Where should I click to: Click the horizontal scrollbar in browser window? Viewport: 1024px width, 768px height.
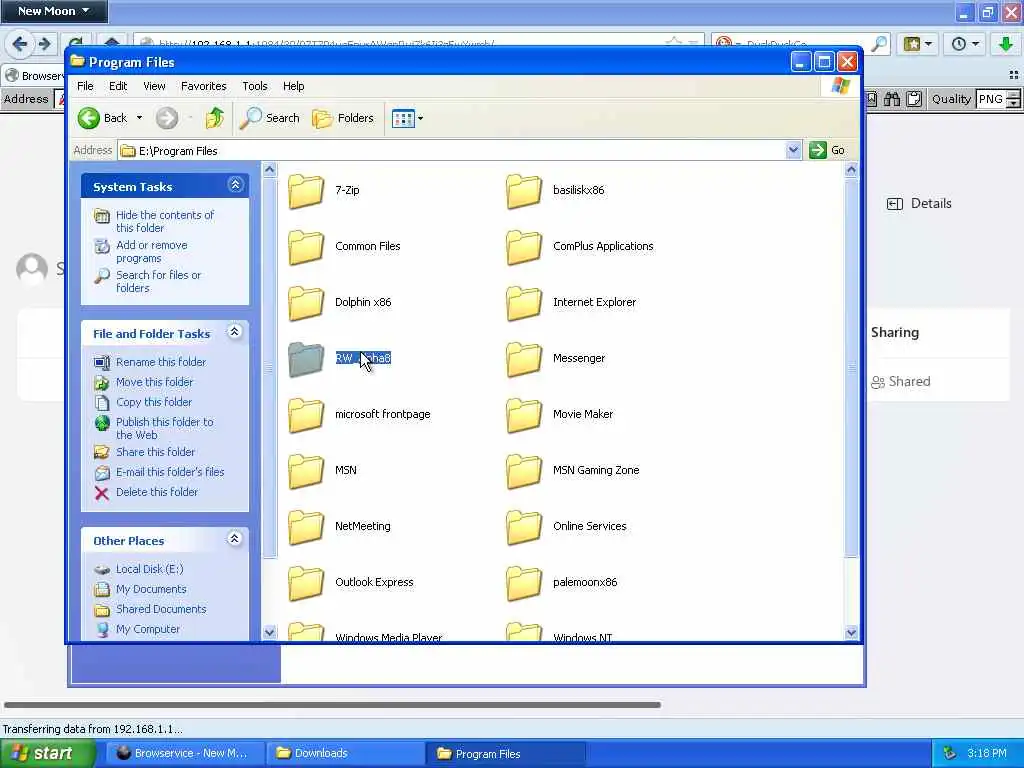point(332,705)
